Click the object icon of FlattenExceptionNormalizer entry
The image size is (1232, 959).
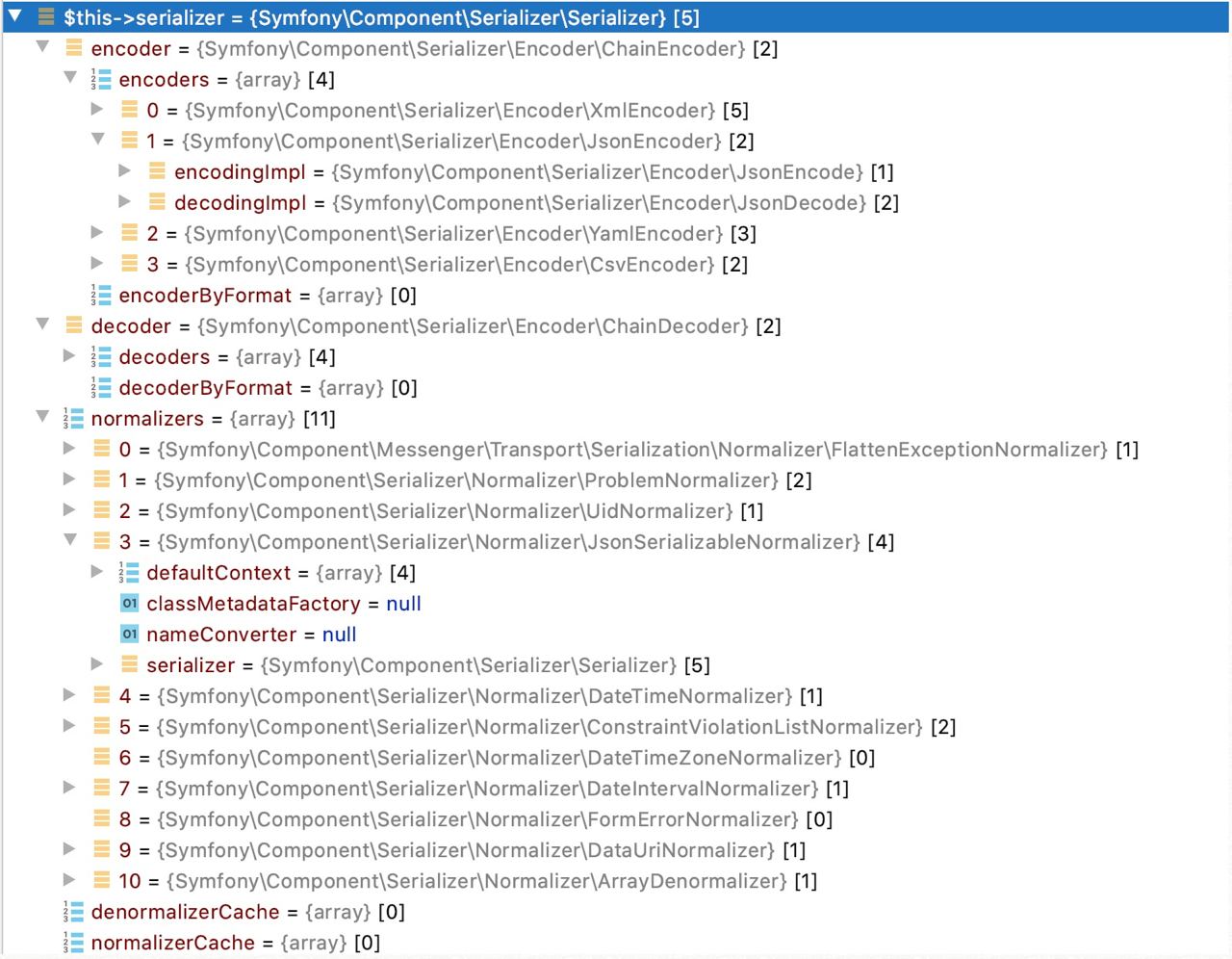pos(102,449)
